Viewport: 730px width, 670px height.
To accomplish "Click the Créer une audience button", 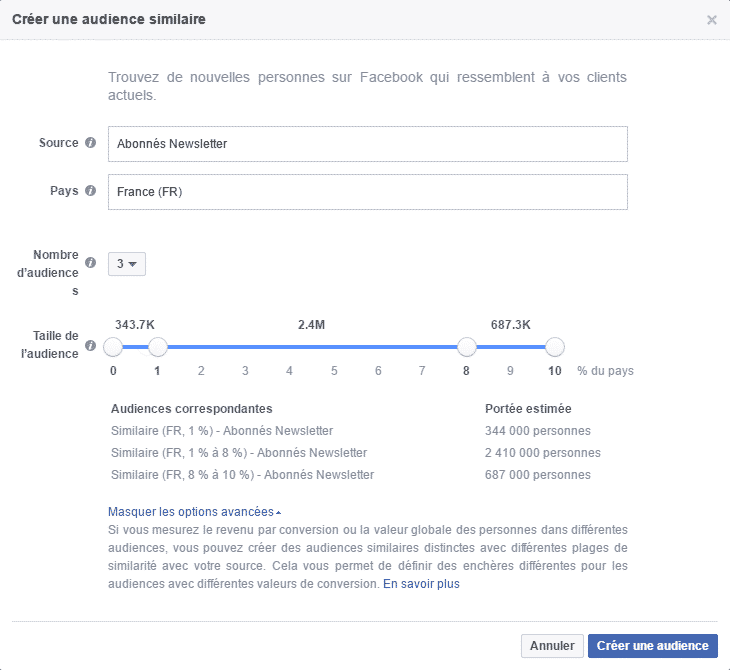I will coord(652,646).
